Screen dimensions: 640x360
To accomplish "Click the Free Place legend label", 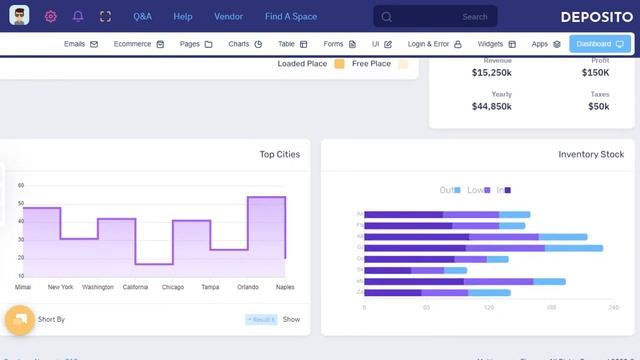I will pyautogui.click(x=371, y=64).
